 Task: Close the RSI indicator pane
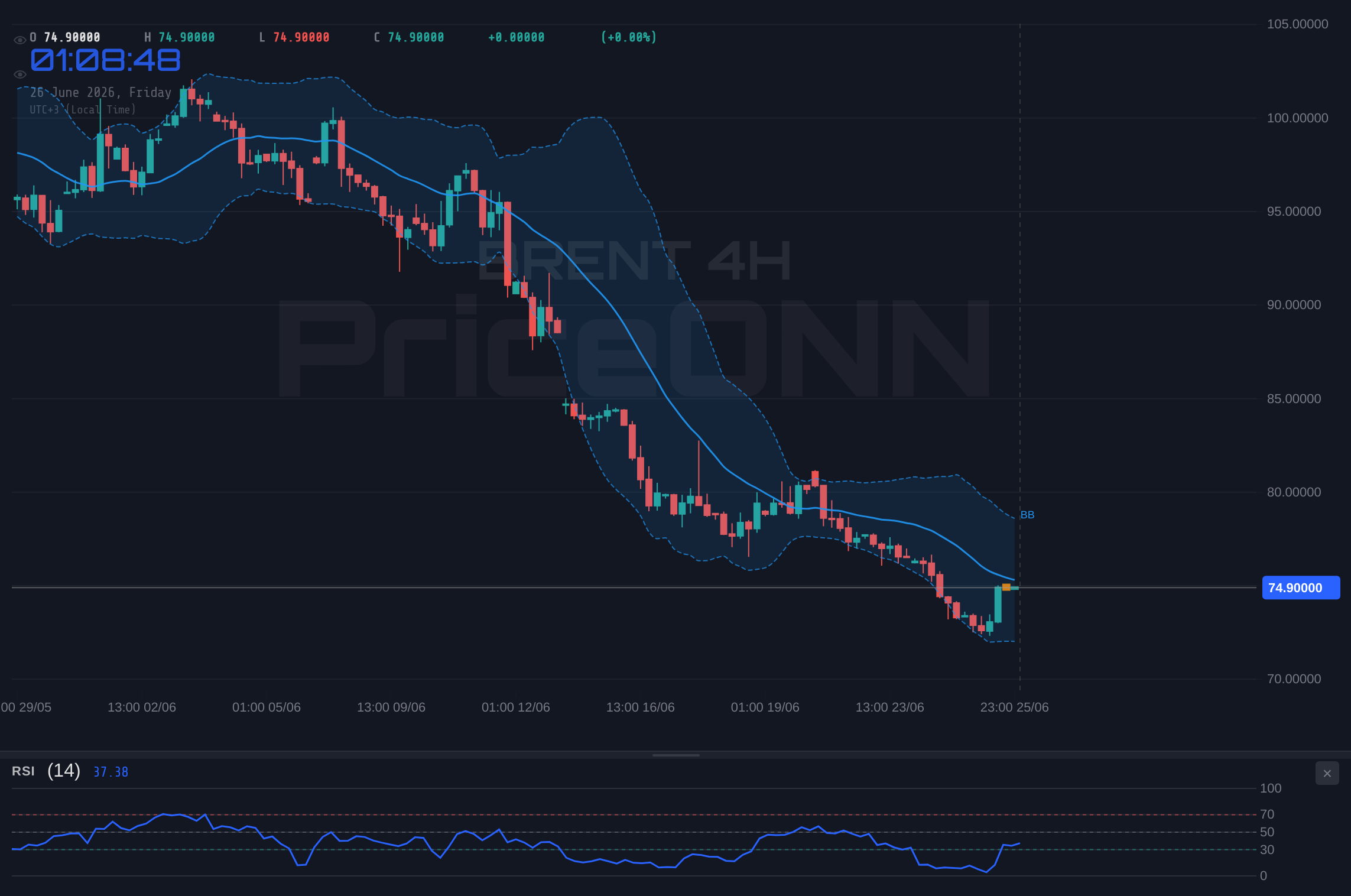click(x=1327, y=773)
